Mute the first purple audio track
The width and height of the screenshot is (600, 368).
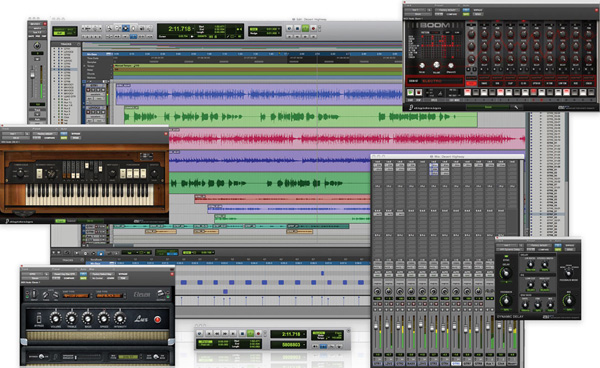click(103, 90)
